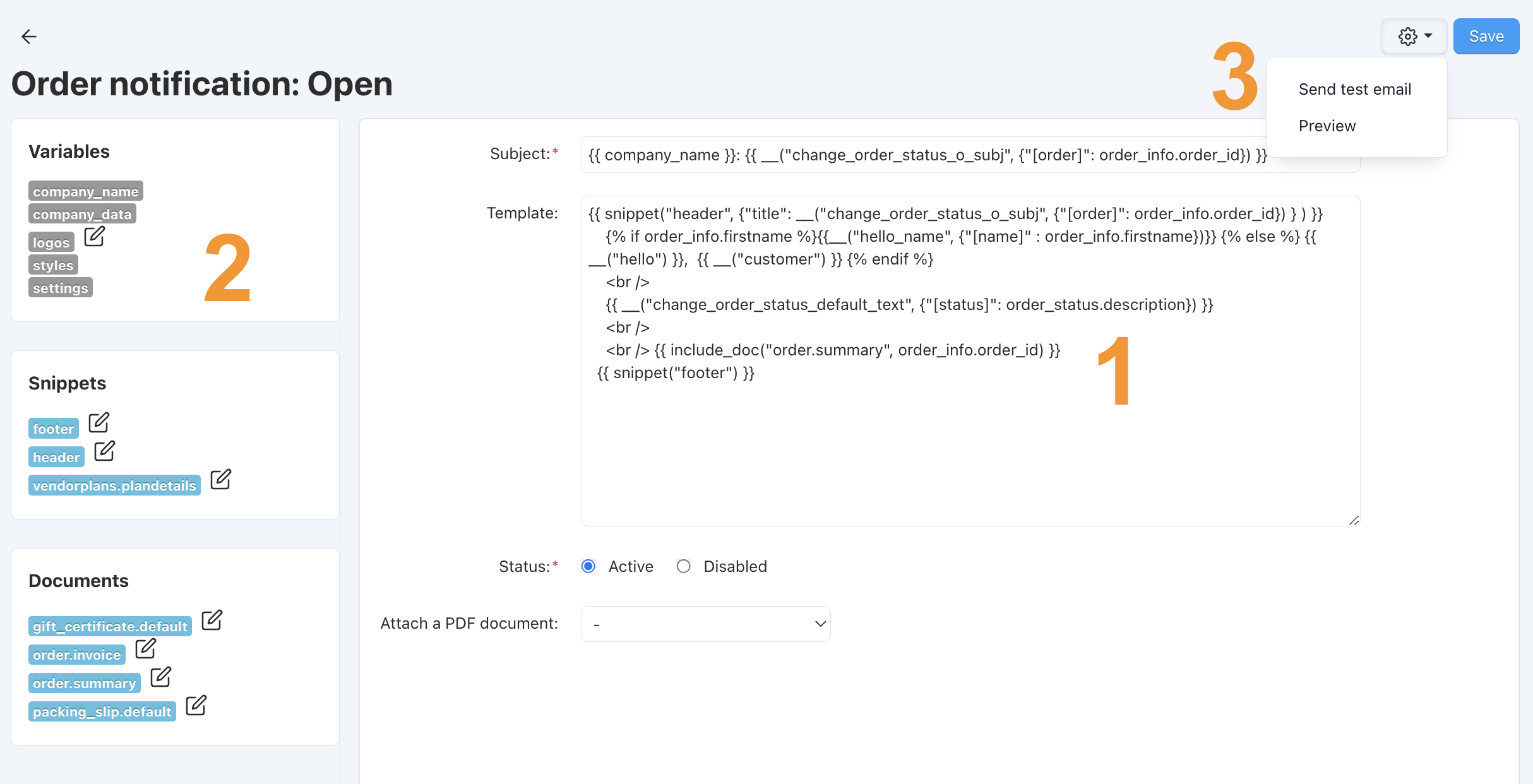Viewport: 1533px width, 784px height.
Task: Click the logos variable tag
Action: pos(51,242)
